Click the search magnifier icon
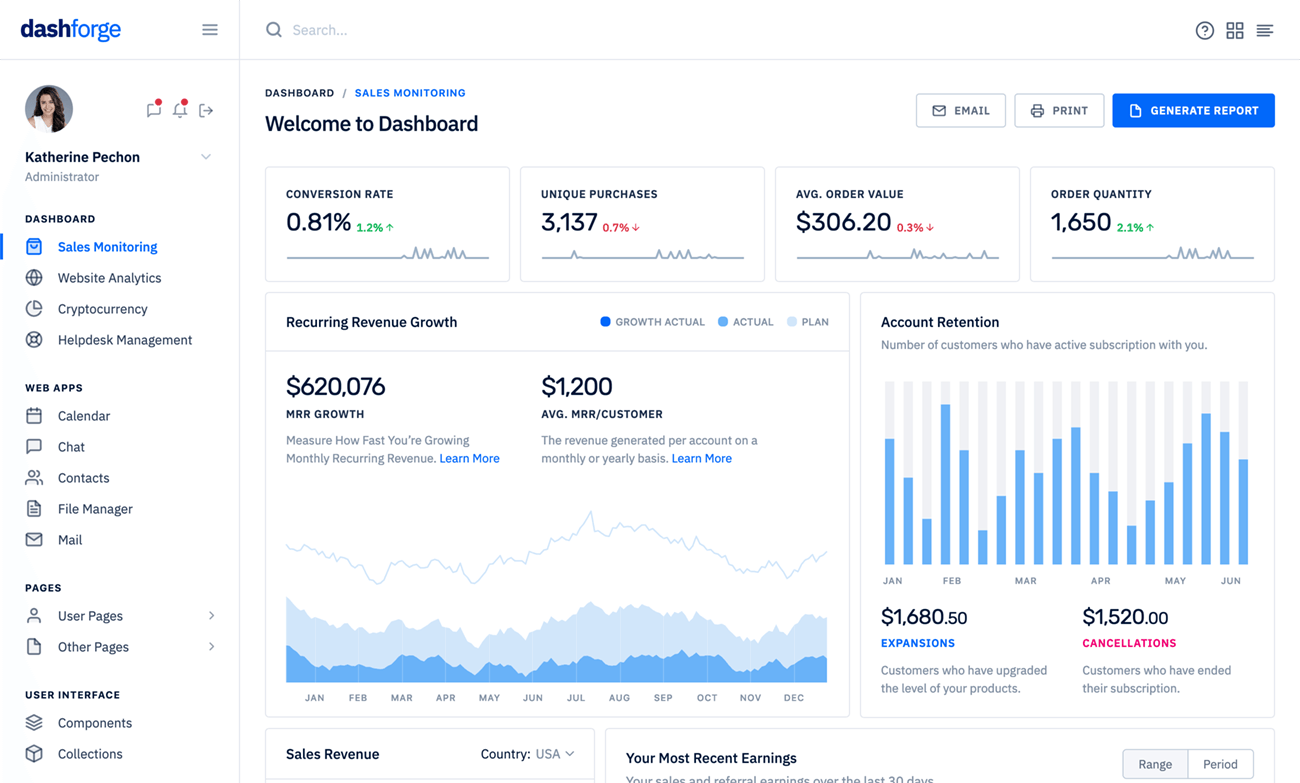This screenshot has width=1300, height=783. click(273, 30)
